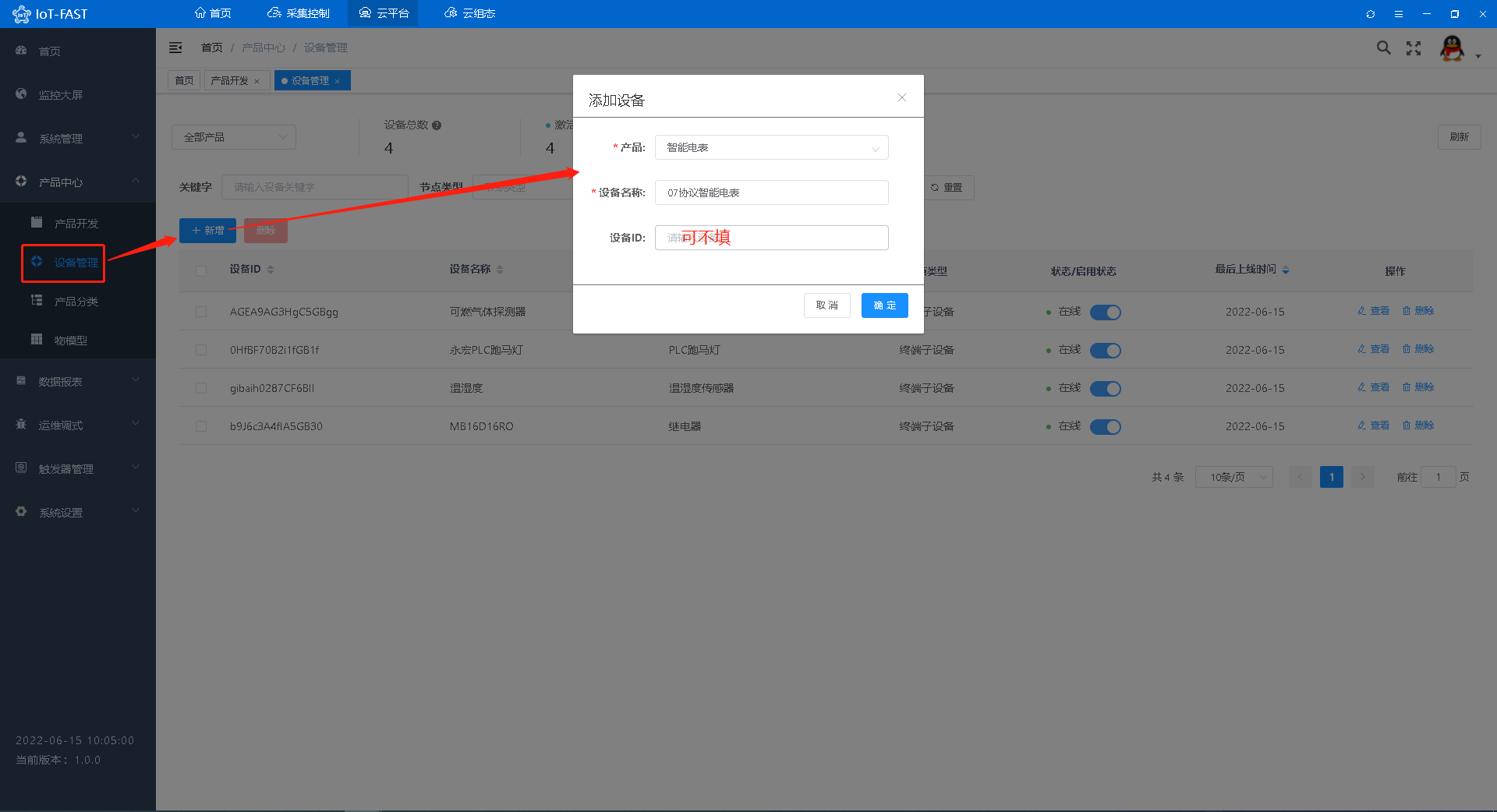Click 删除 for 可燃气体探测器 row
The image size is (1497, 812).
1418,311
